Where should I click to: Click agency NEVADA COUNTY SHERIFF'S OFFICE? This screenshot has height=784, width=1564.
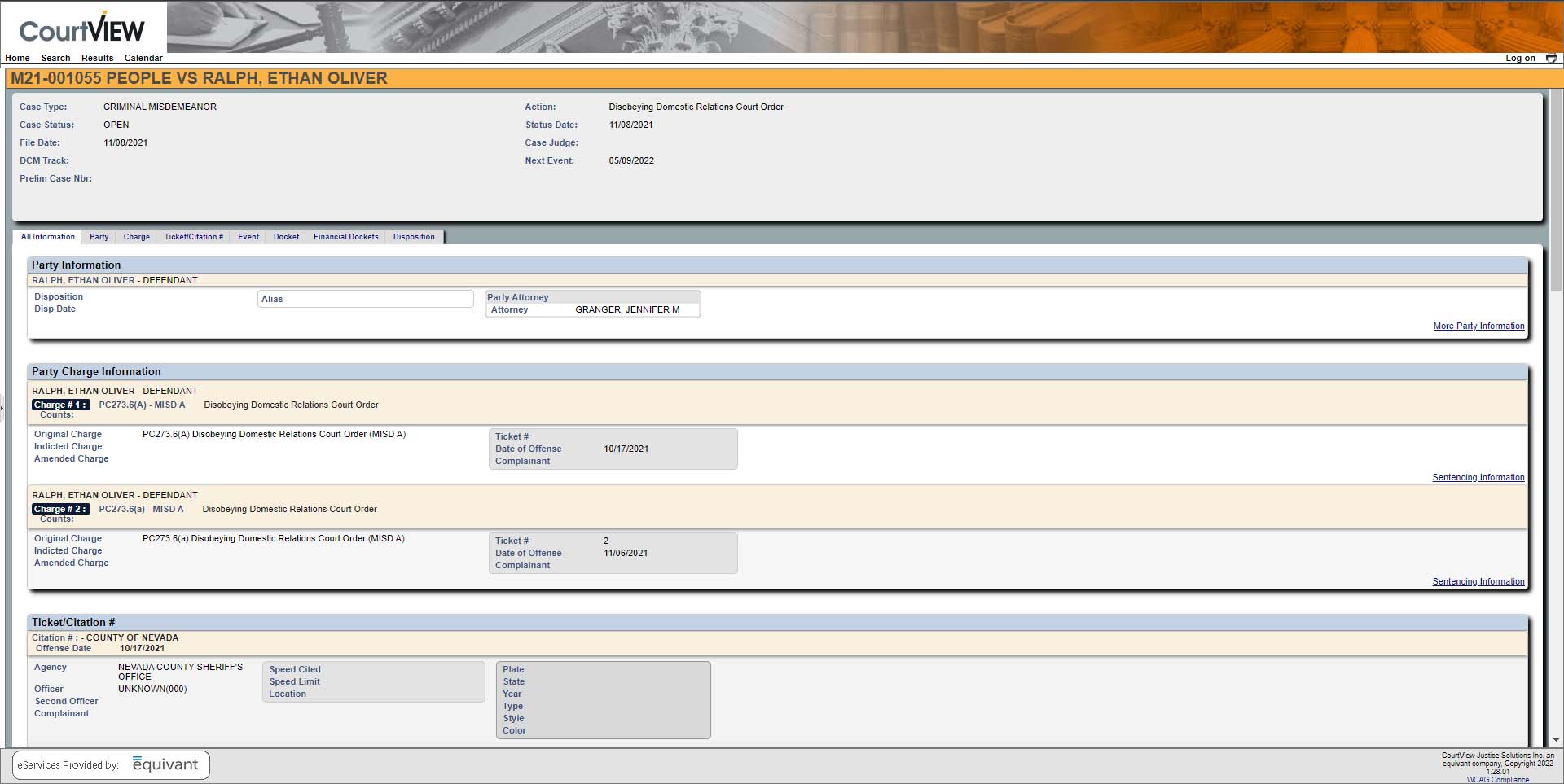(x=180, y=672)
